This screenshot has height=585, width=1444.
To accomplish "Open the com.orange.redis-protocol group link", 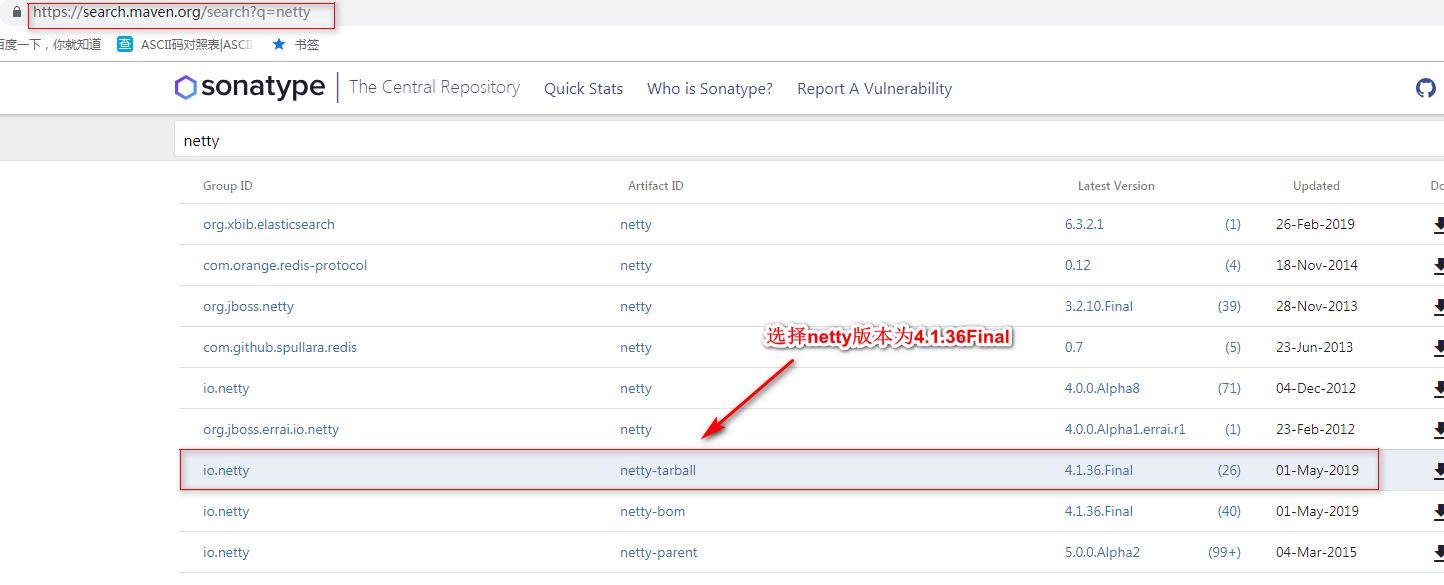I will [285, 265].
